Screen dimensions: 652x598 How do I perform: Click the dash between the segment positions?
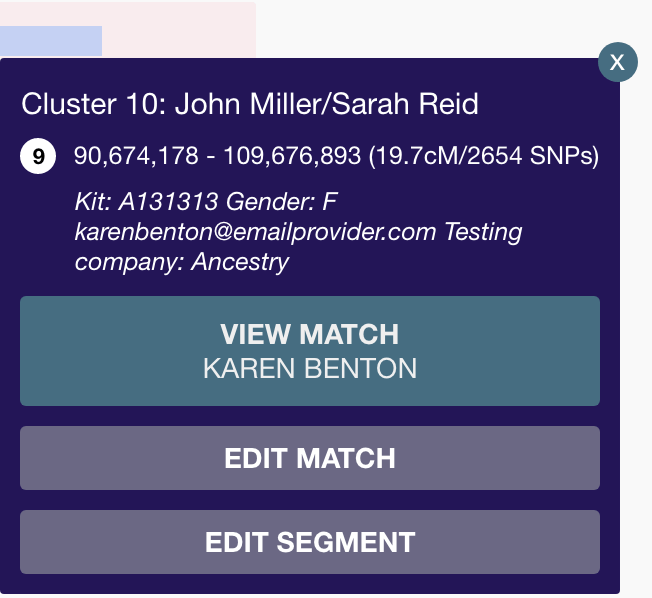point(211,157)
